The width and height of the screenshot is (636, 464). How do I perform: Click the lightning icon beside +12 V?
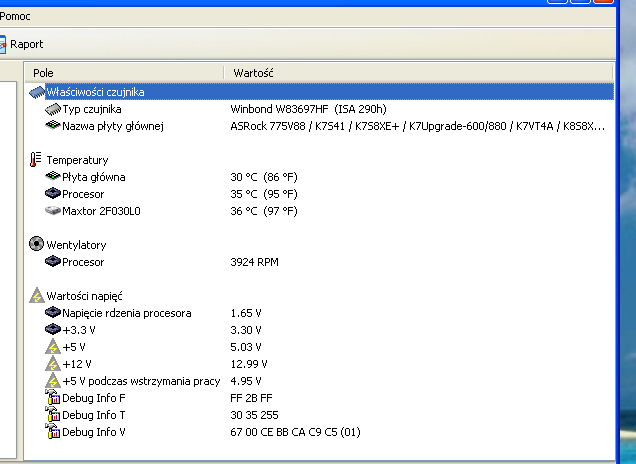(x=53, y=364)
